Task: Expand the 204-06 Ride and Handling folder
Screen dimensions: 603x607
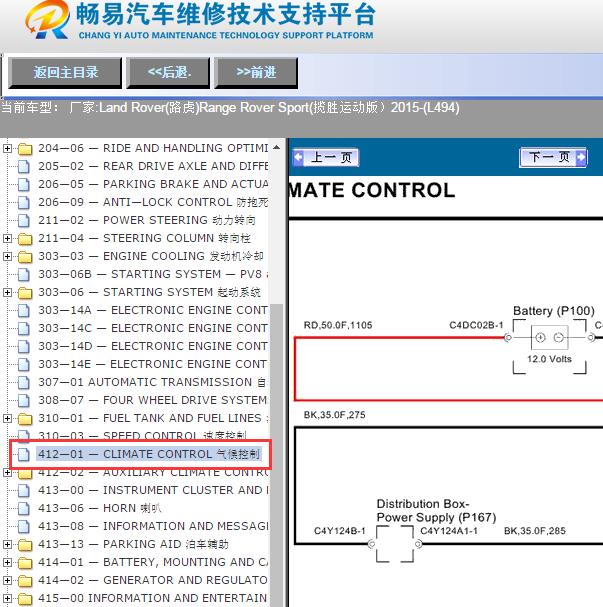Action: [7, 148]
